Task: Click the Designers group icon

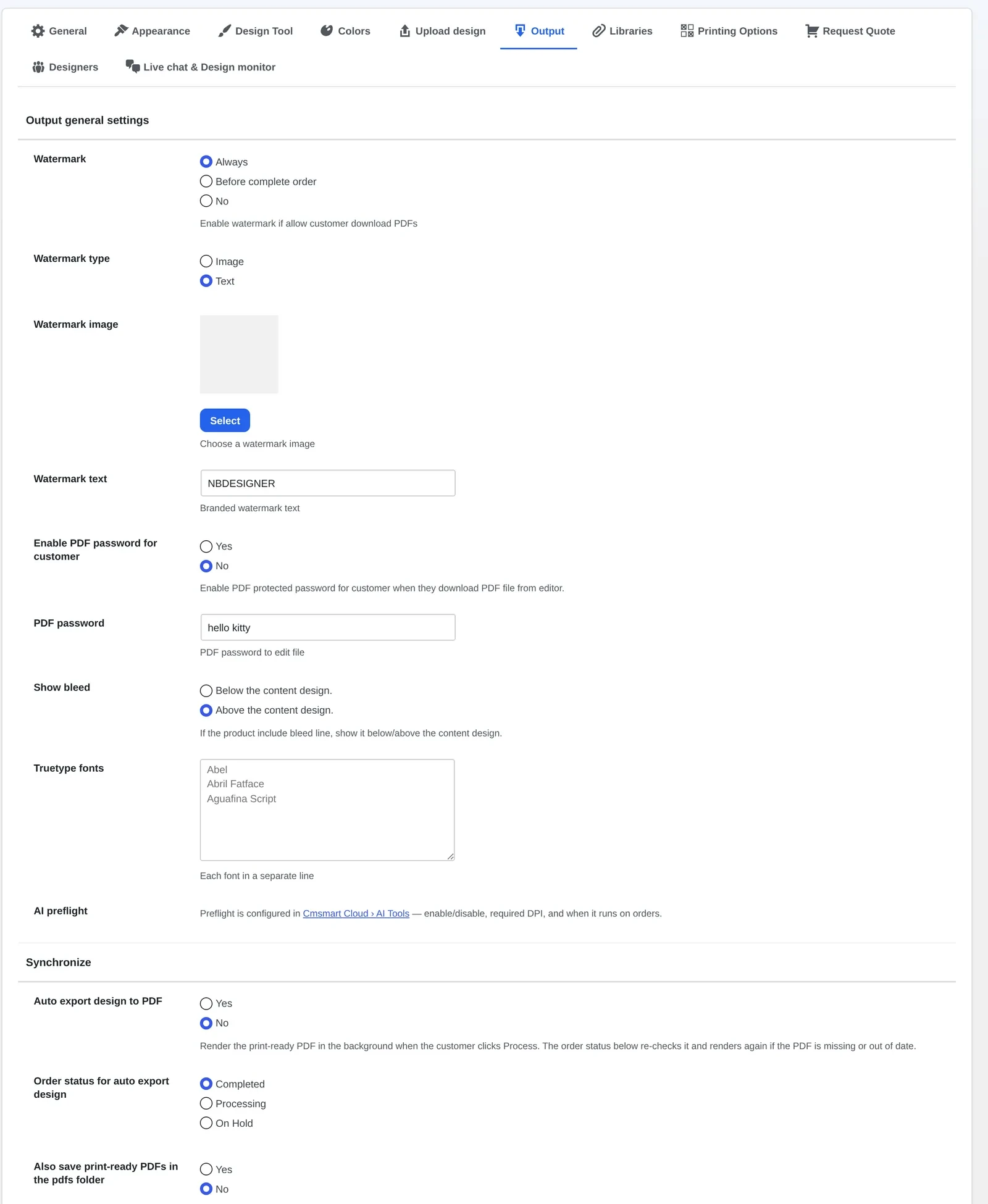Action: 38,67
